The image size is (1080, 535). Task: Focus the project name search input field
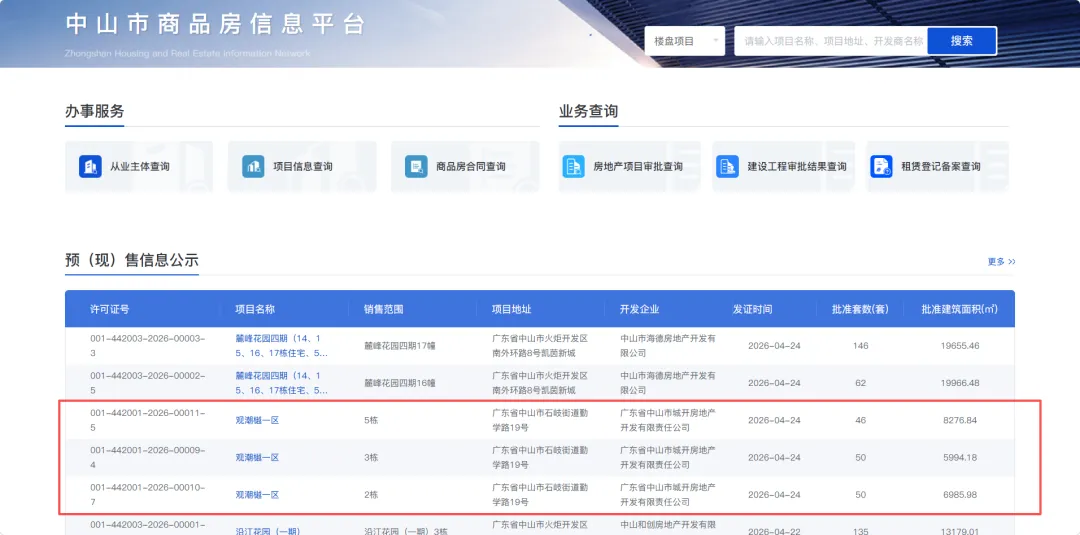[x=830, y=41]
